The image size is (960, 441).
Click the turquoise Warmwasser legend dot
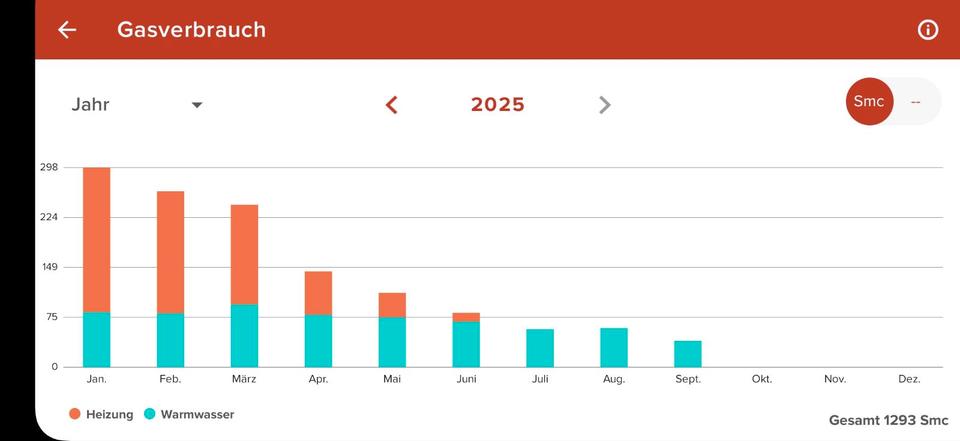click(x=150, y=414)
